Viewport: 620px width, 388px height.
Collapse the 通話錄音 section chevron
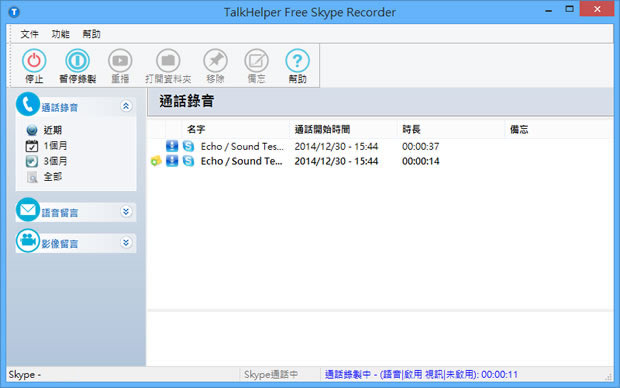coord(126,106)
